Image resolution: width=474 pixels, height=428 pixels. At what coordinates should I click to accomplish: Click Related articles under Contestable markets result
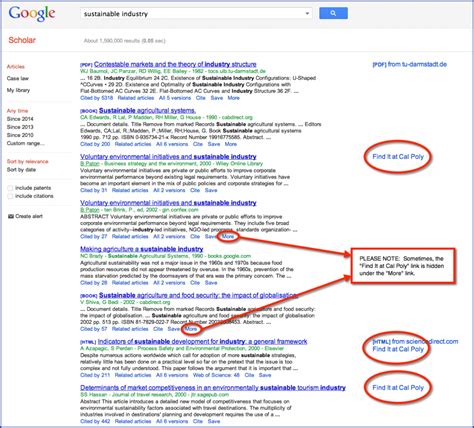136,98
